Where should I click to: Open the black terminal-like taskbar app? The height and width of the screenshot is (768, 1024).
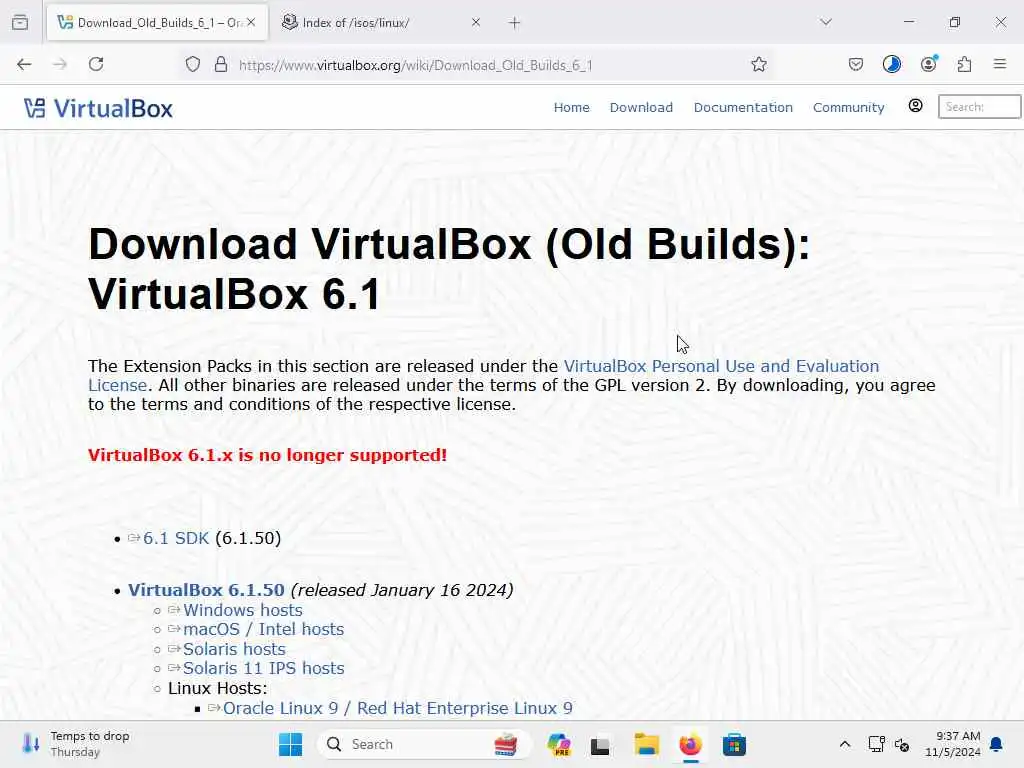tap(600, 745)
